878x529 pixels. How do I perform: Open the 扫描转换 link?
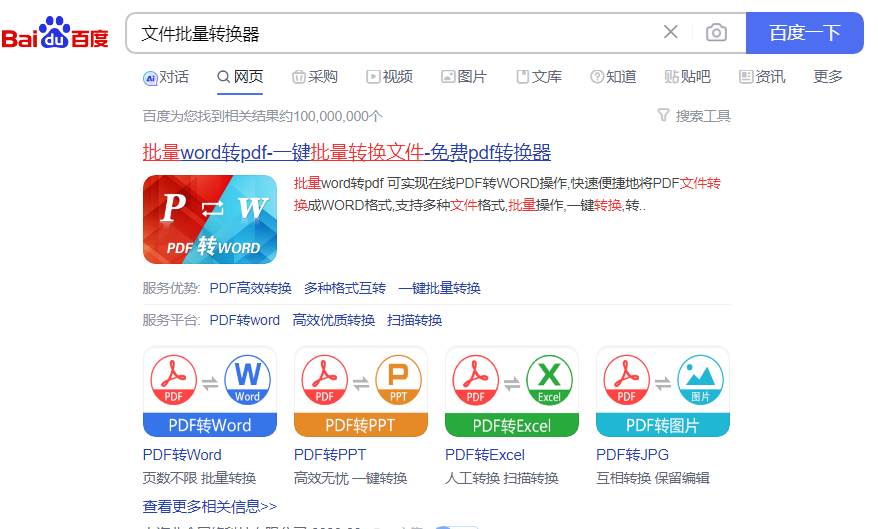[414, 320]
